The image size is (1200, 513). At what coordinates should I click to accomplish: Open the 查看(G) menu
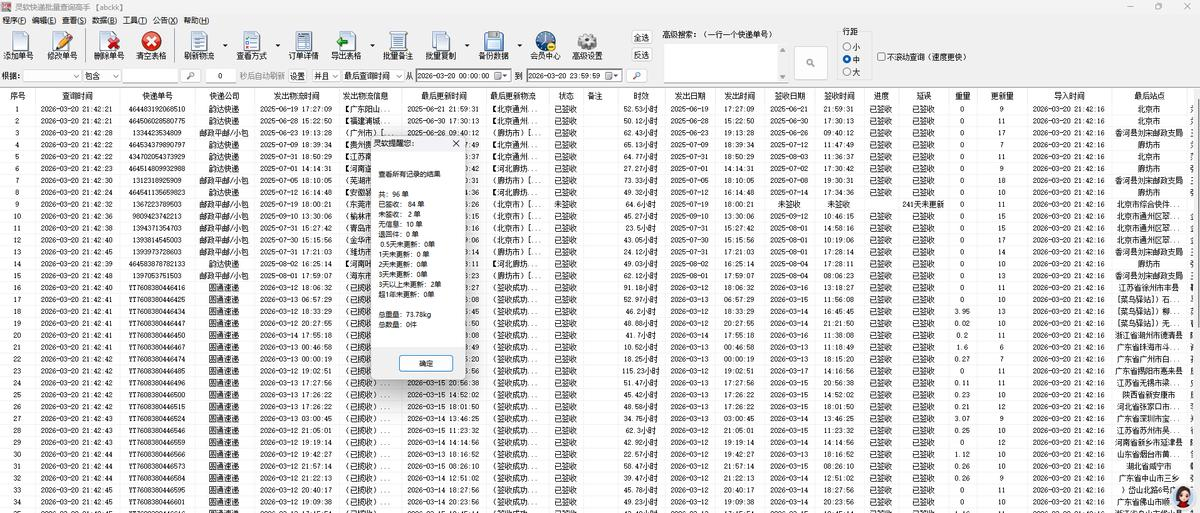pyautogui.click(x=74, y=20)
